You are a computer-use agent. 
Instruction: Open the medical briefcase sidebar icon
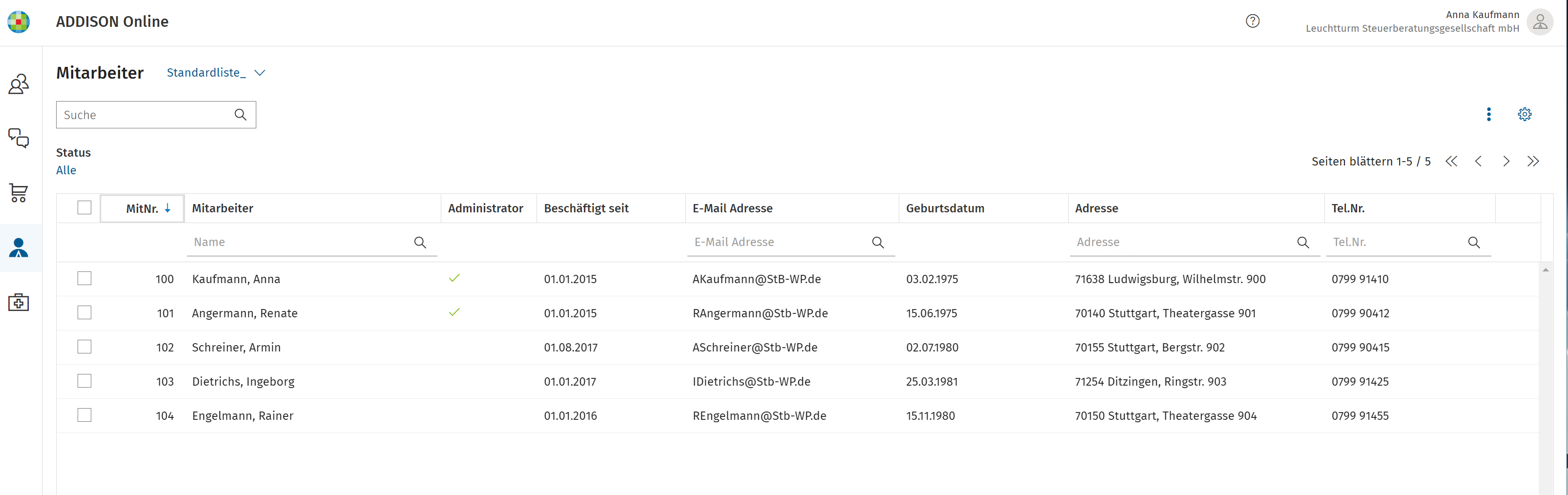click(x=19, y=302)
